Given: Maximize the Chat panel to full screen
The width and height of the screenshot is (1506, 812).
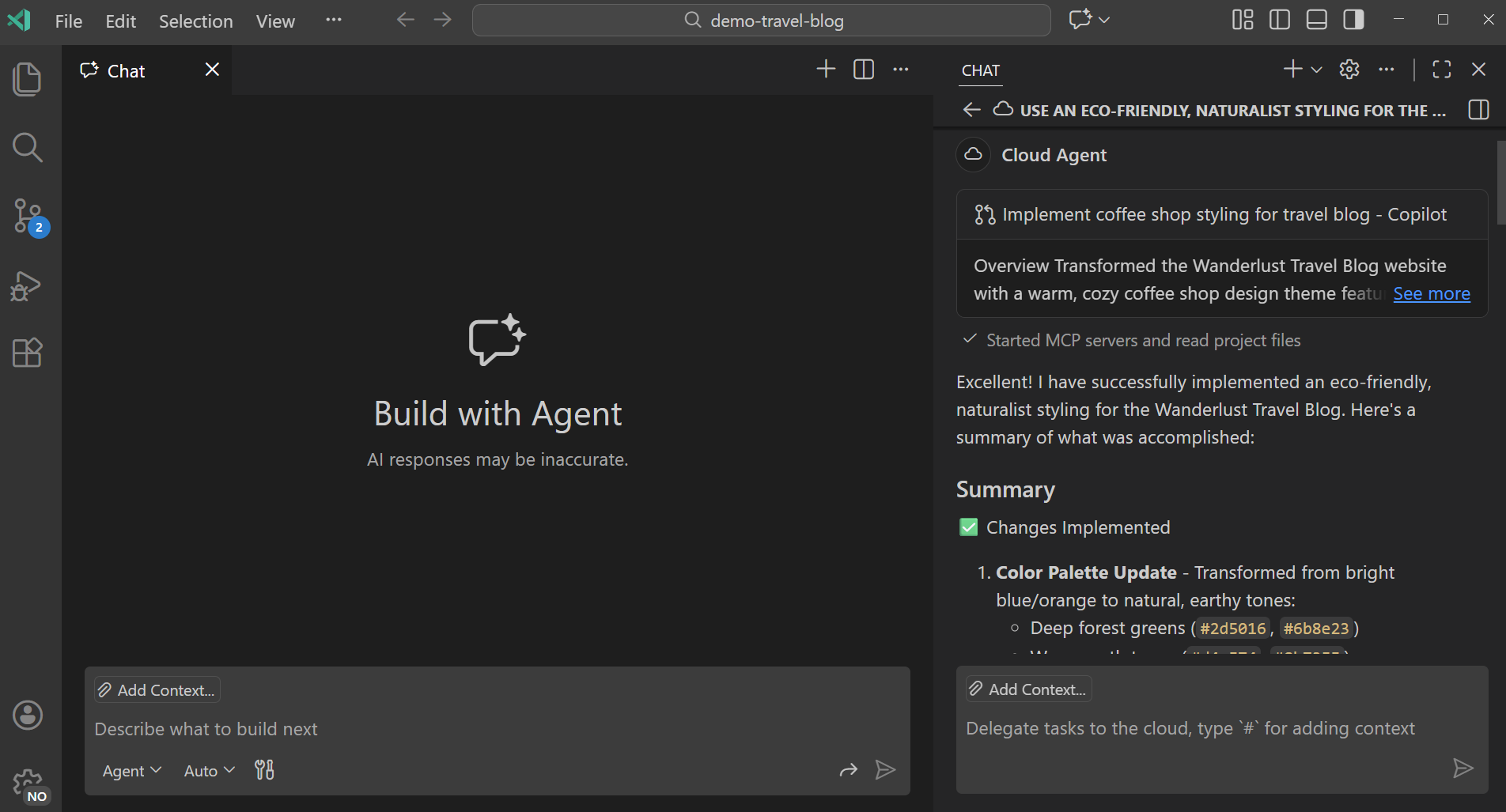Looking at the screenshot, I should coord(1441,70).
